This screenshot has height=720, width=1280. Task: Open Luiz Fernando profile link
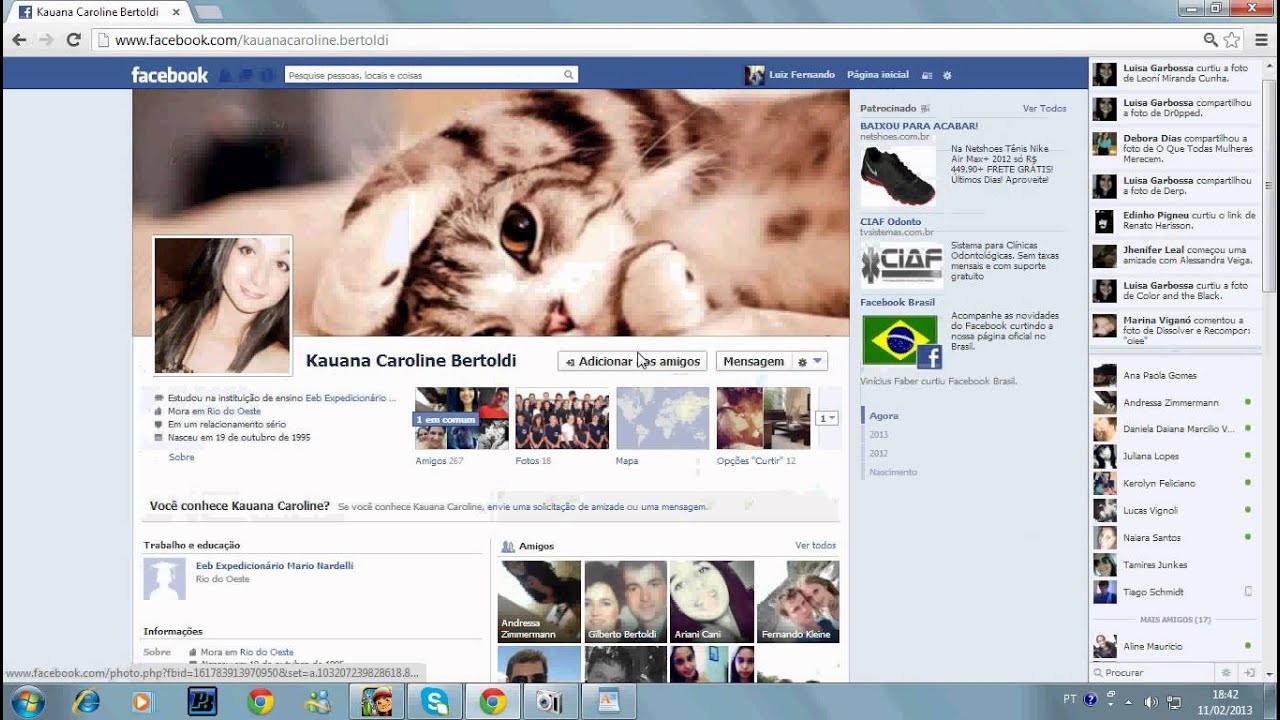[x=802, y=75]
